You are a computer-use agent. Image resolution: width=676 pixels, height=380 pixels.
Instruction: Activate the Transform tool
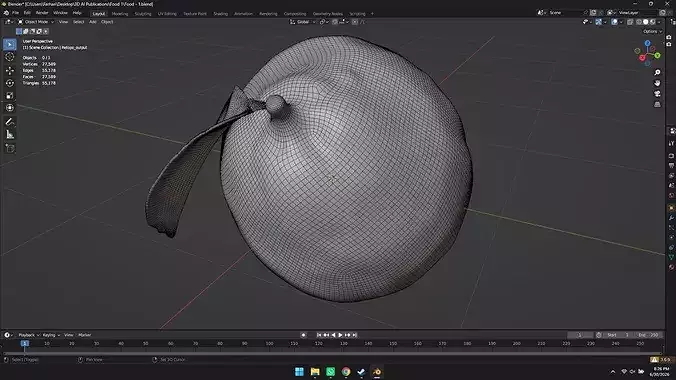point(9,108)
